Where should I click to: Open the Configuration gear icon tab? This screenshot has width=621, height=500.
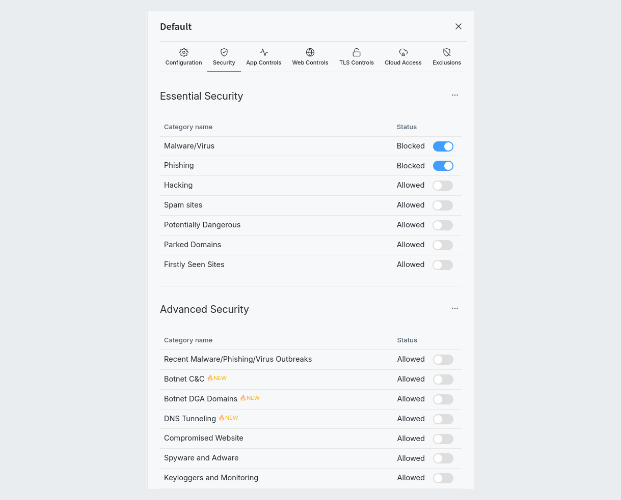click(184, 52)
